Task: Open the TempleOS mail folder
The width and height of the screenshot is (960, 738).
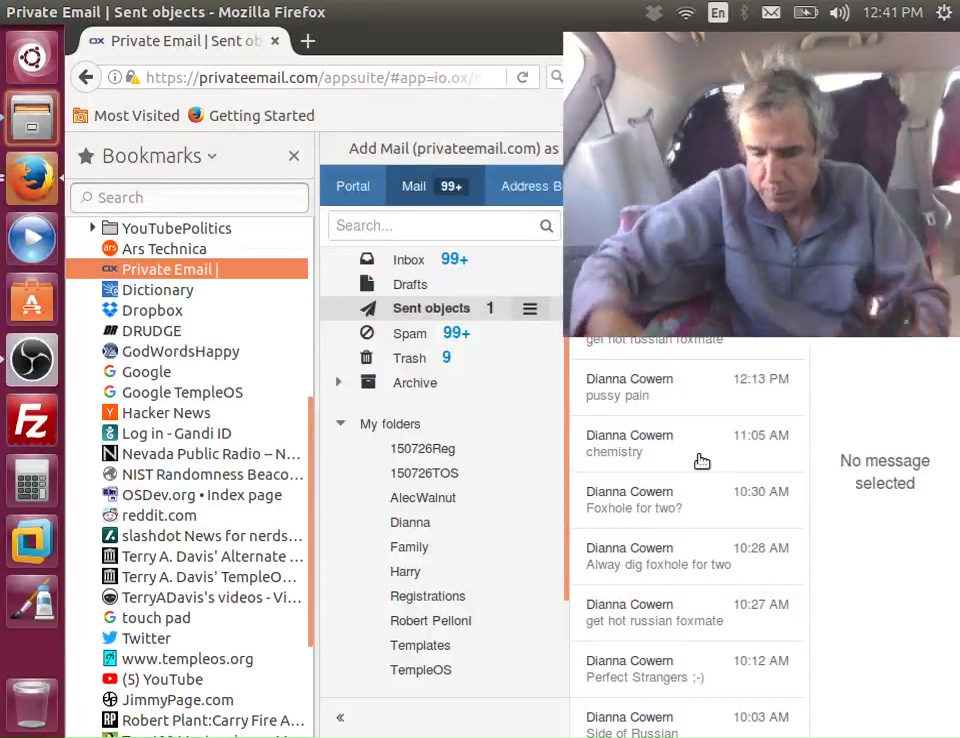Action: point(421,670)
